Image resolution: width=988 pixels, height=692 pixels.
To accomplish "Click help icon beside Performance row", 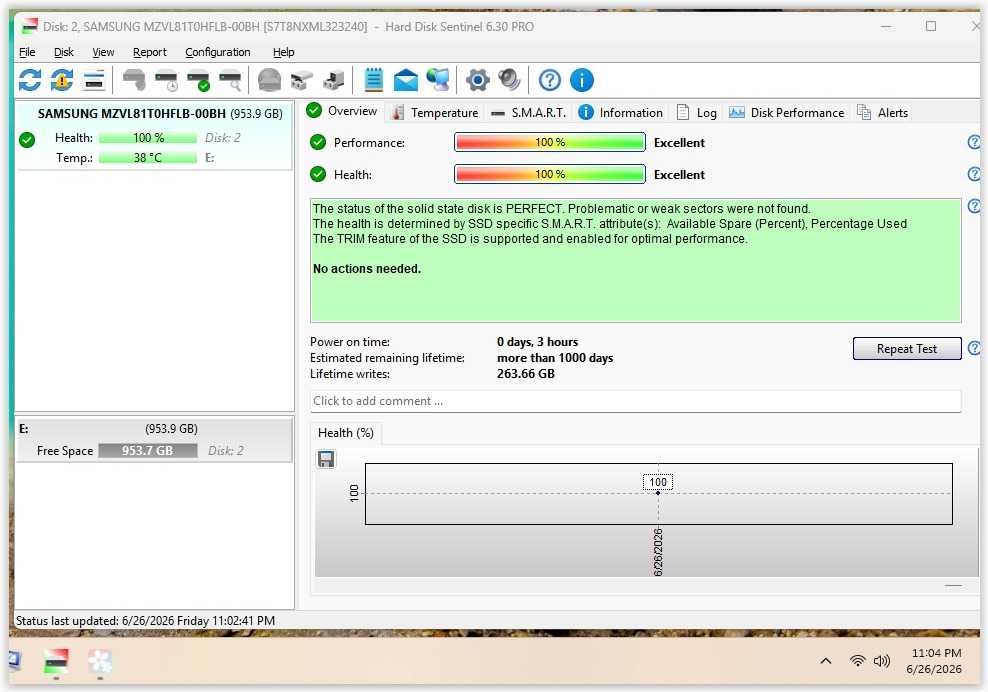I will click(x=974, y=142).
